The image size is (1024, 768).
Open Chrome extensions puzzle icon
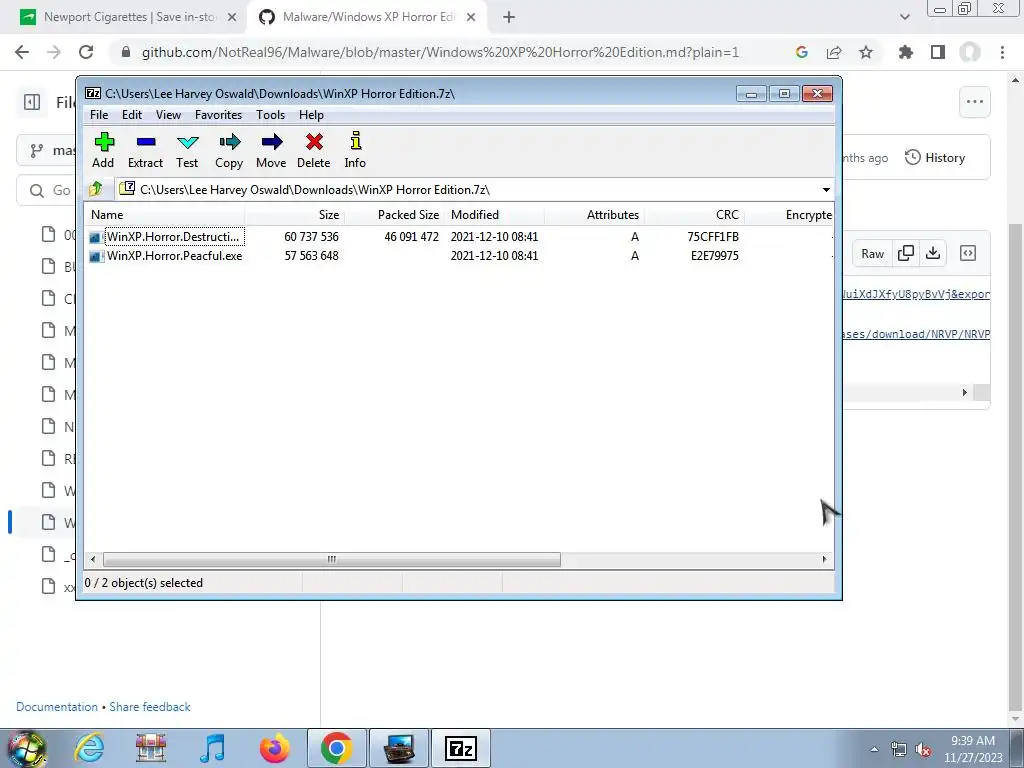pos(906,52)
